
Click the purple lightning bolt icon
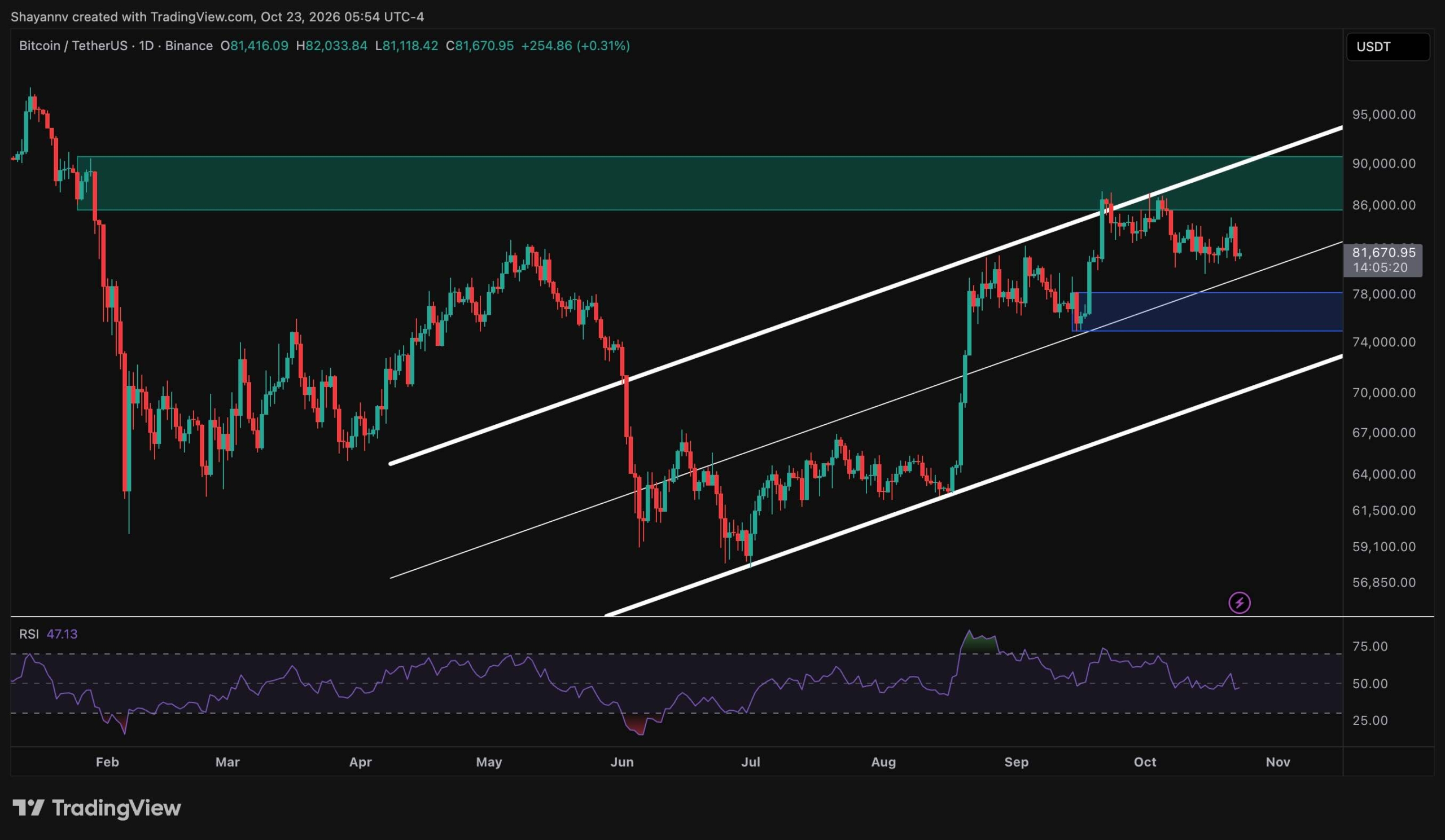[1239, 603]
